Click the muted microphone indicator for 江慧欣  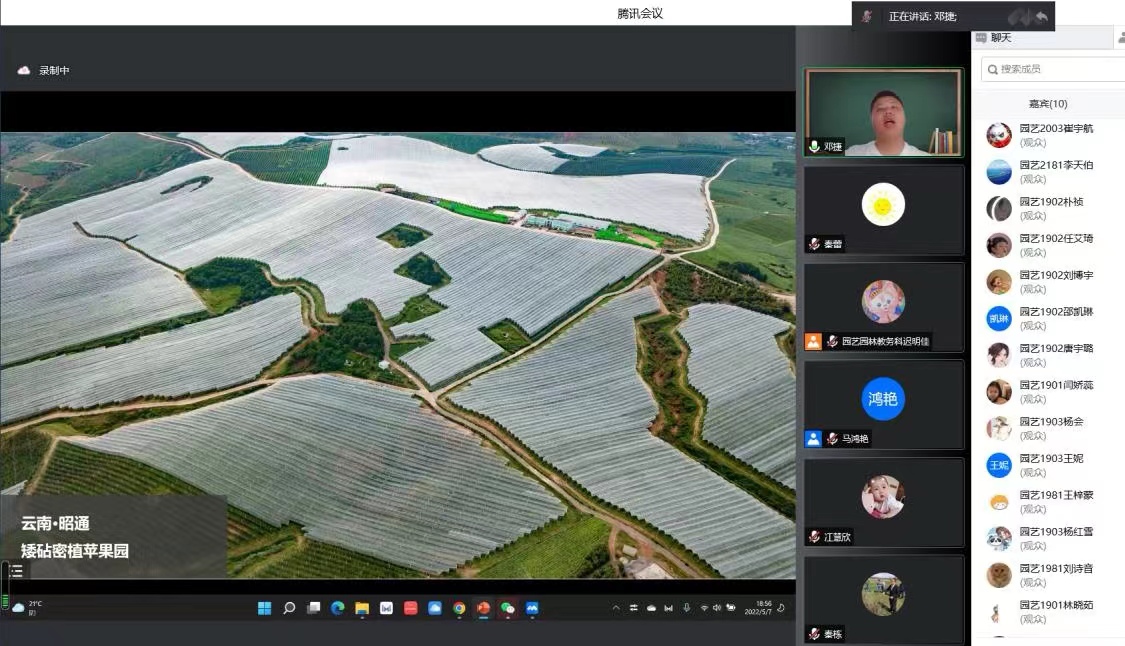814,537
